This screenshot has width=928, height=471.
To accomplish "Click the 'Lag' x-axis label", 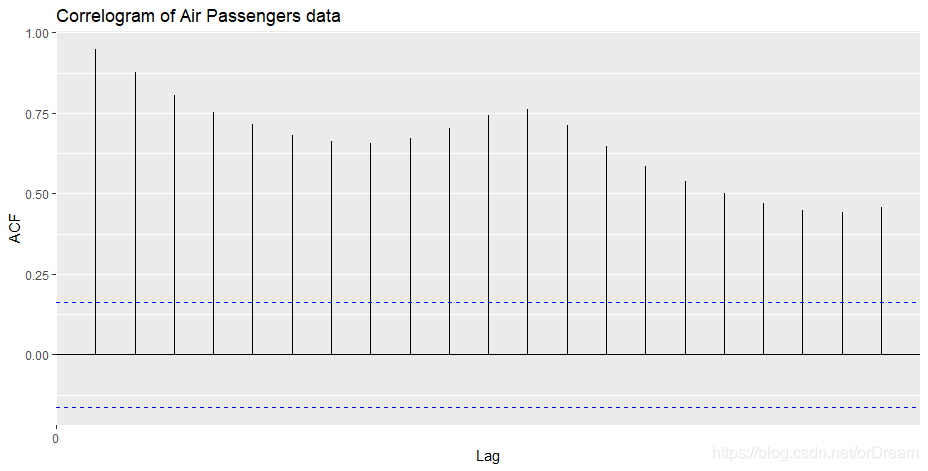I will 488,456.
